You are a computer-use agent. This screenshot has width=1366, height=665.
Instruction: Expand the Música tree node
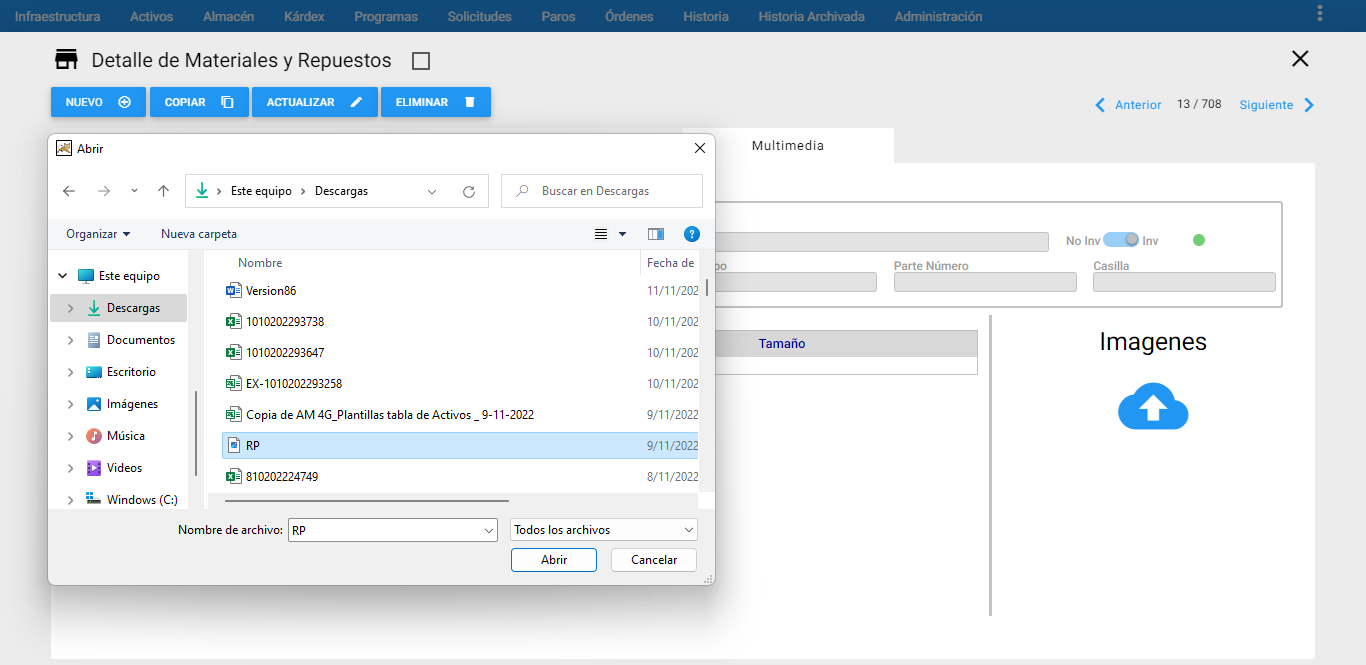[x=70, y=436]
